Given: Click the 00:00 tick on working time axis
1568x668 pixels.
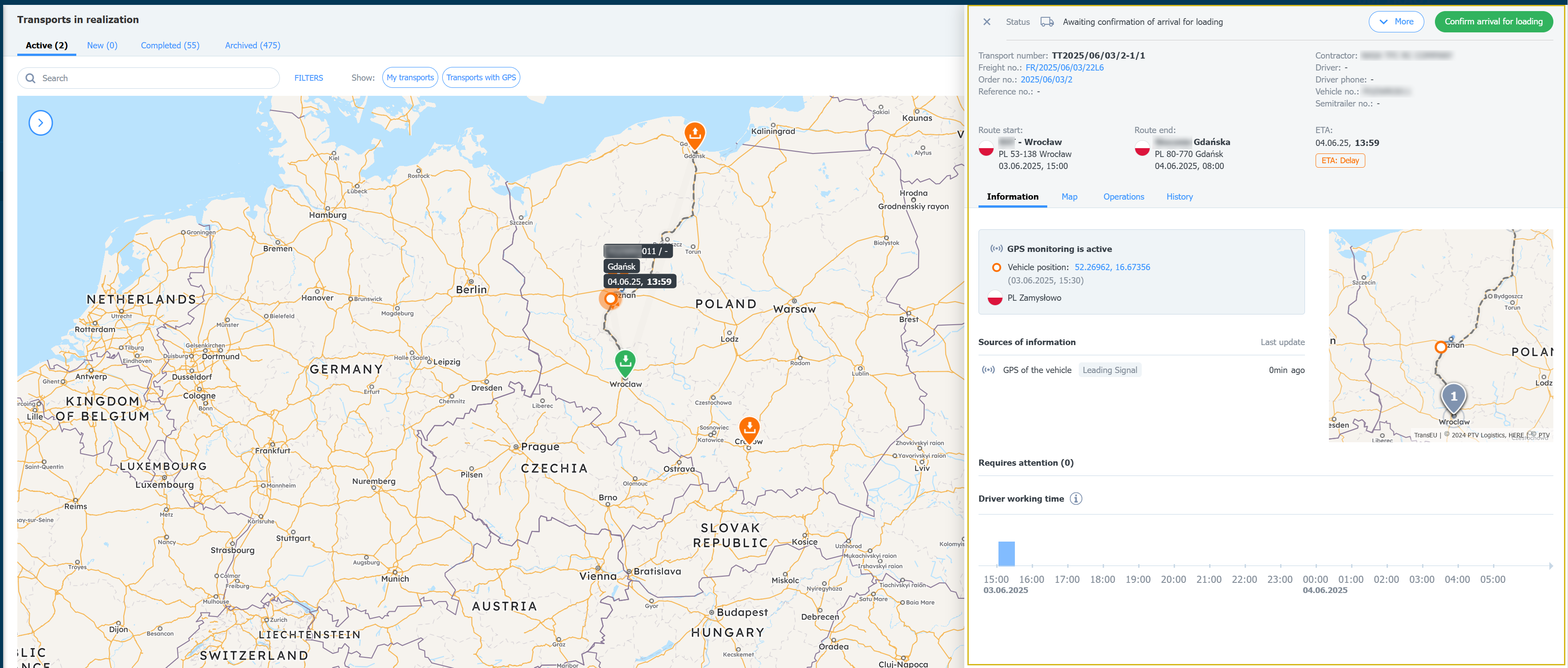Looking at the screenshot, I should [1315, 580].
